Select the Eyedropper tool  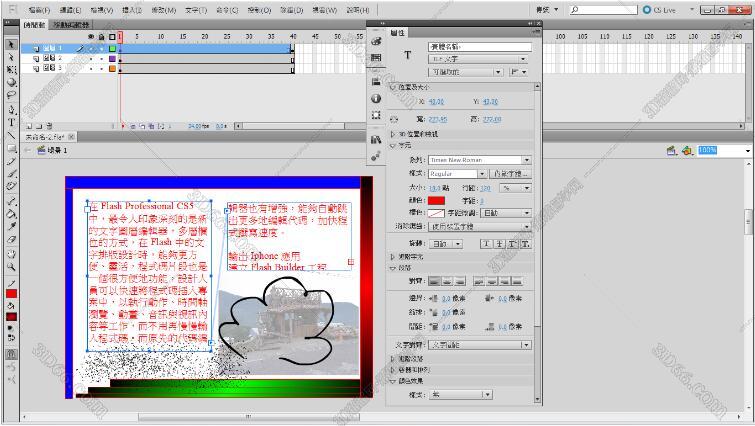point(11,227)
